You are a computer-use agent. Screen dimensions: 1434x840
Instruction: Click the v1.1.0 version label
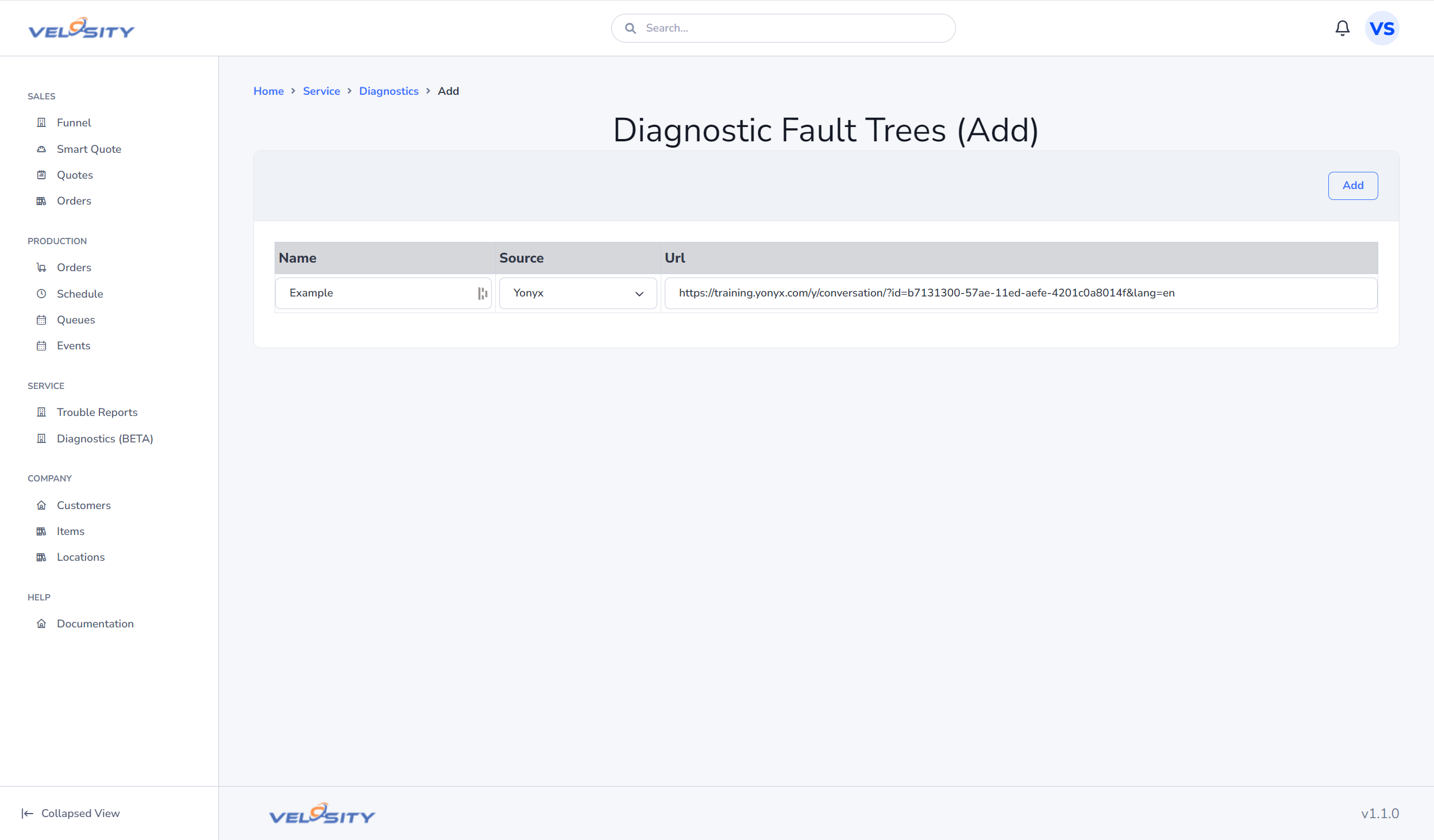(1380, 814)
